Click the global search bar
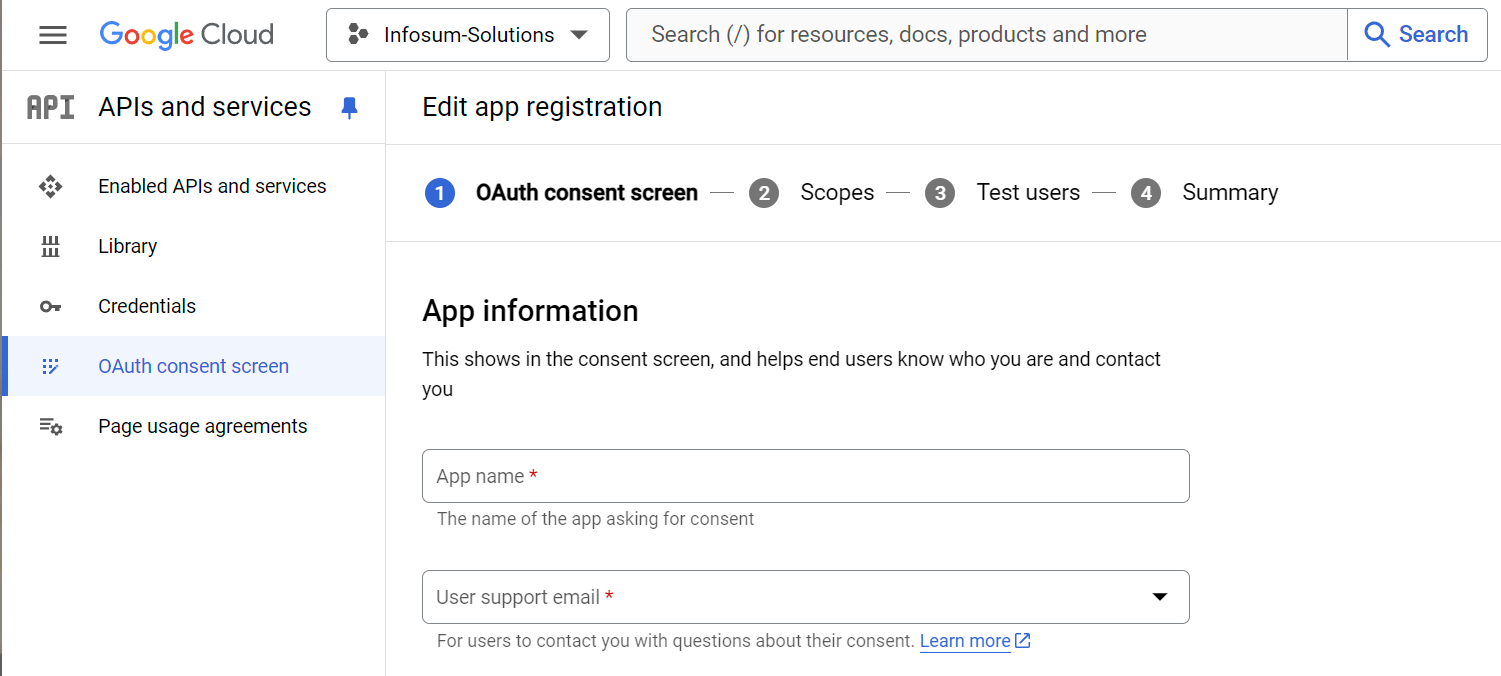The width and height of the screenshot is (1501, 676). [986, 34]
